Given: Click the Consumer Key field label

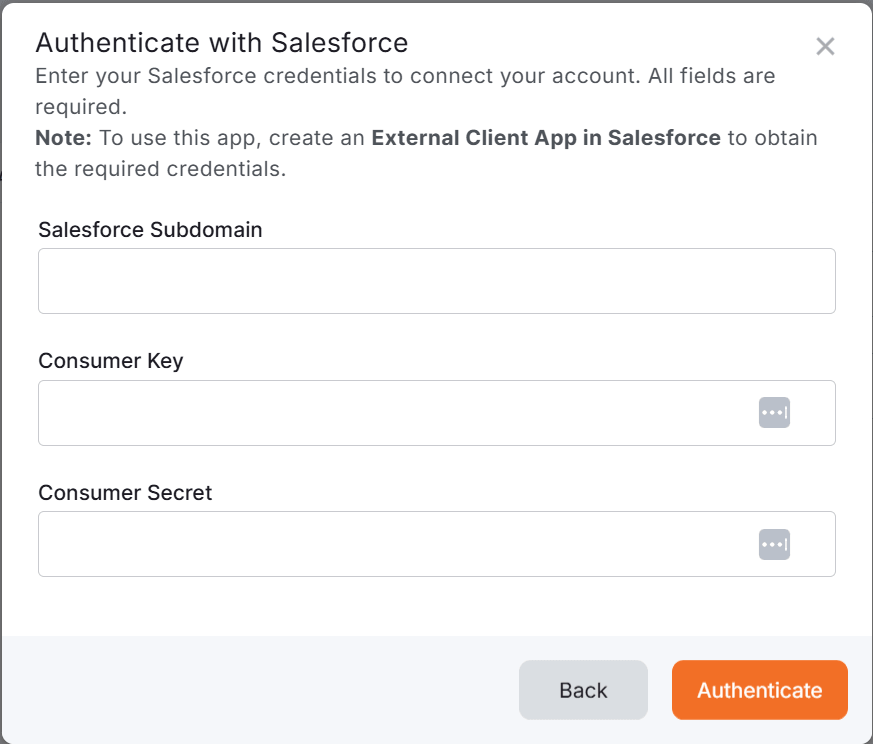Looking at the screenshot, I should pos(111,361).
